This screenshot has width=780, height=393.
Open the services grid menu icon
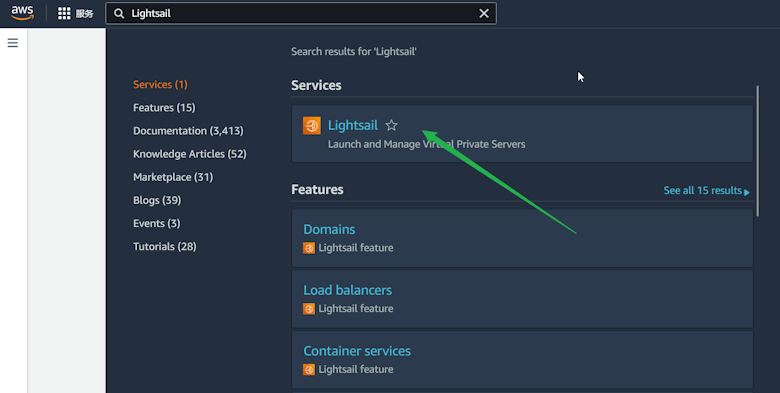coord(64,13)
